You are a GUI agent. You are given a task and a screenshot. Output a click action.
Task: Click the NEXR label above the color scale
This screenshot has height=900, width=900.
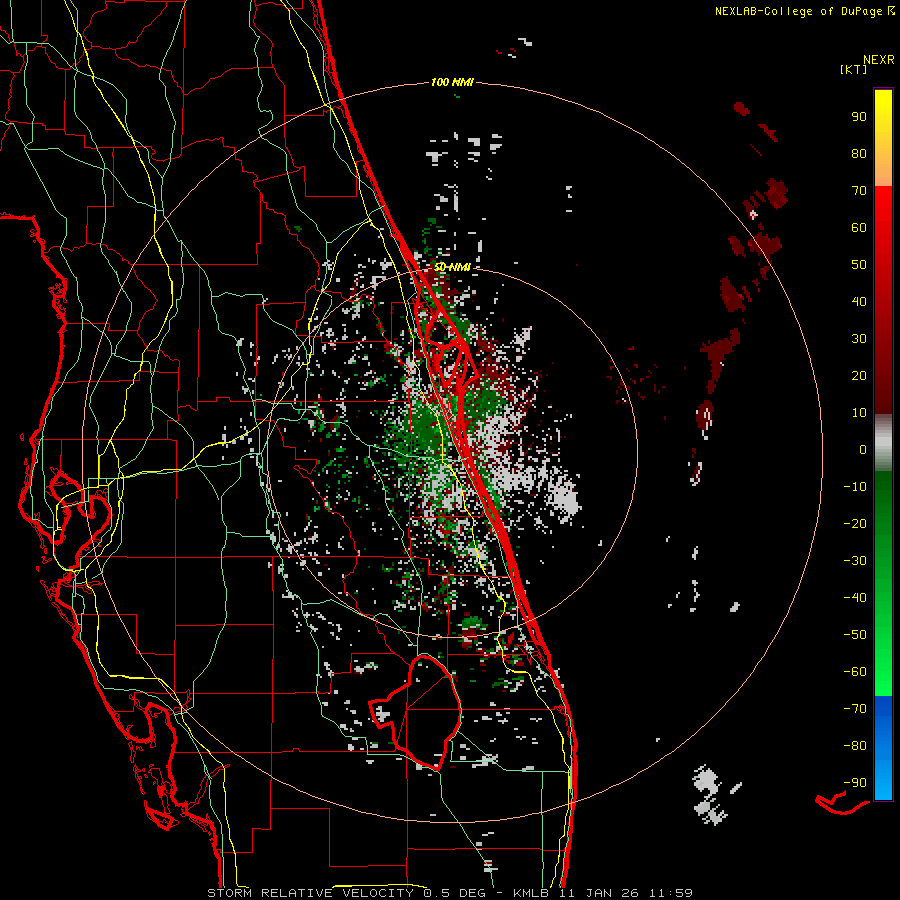(x=878, y=60)
